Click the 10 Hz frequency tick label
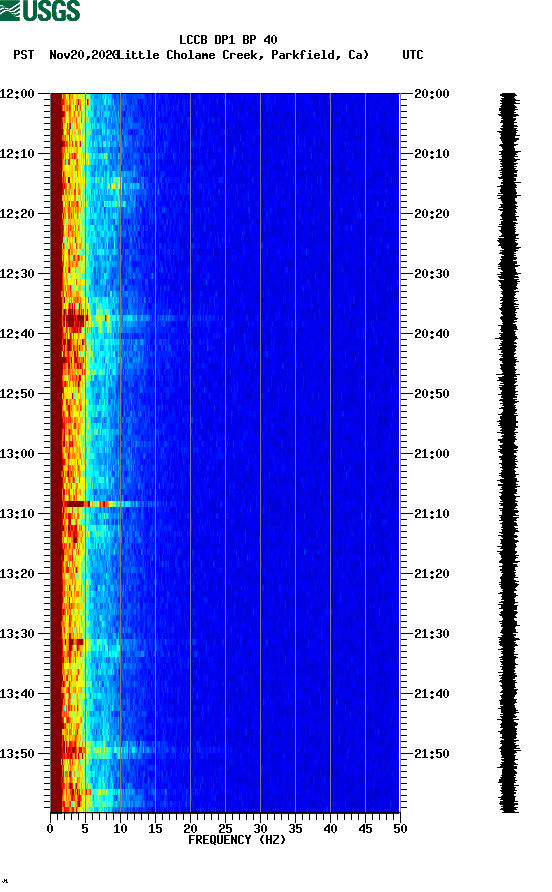552x892 pixels. [x=120, y=829]
